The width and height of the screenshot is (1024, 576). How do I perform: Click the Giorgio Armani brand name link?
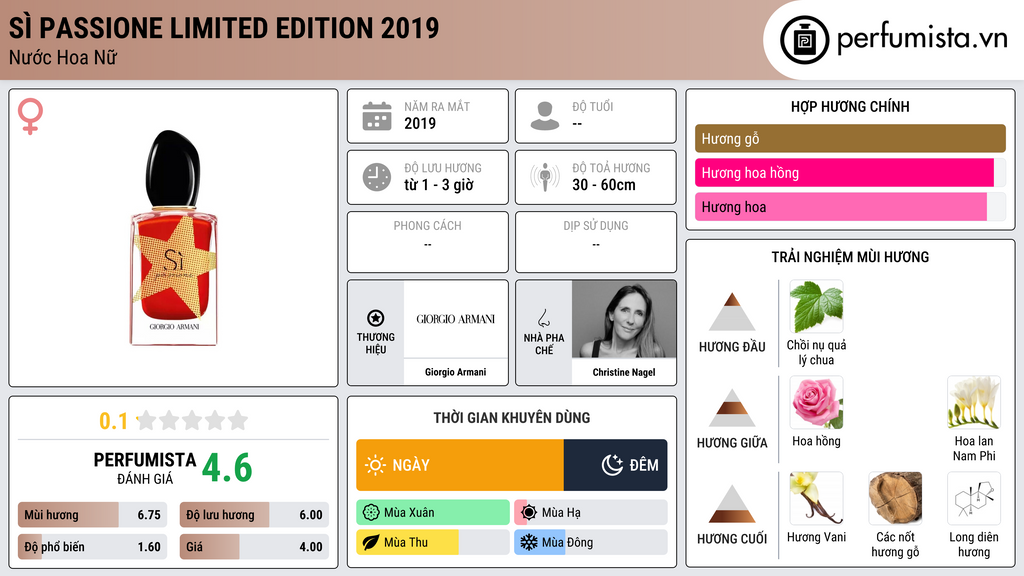[x=455, y=372]
